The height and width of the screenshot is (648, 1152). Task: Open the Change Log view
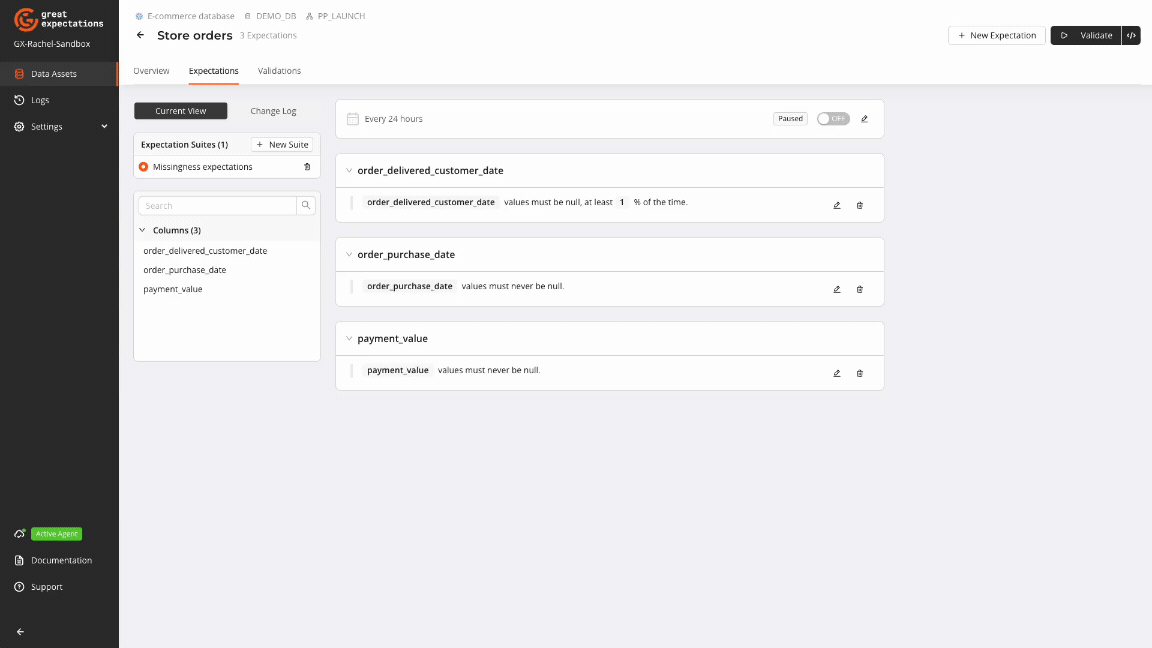(272, 111)
